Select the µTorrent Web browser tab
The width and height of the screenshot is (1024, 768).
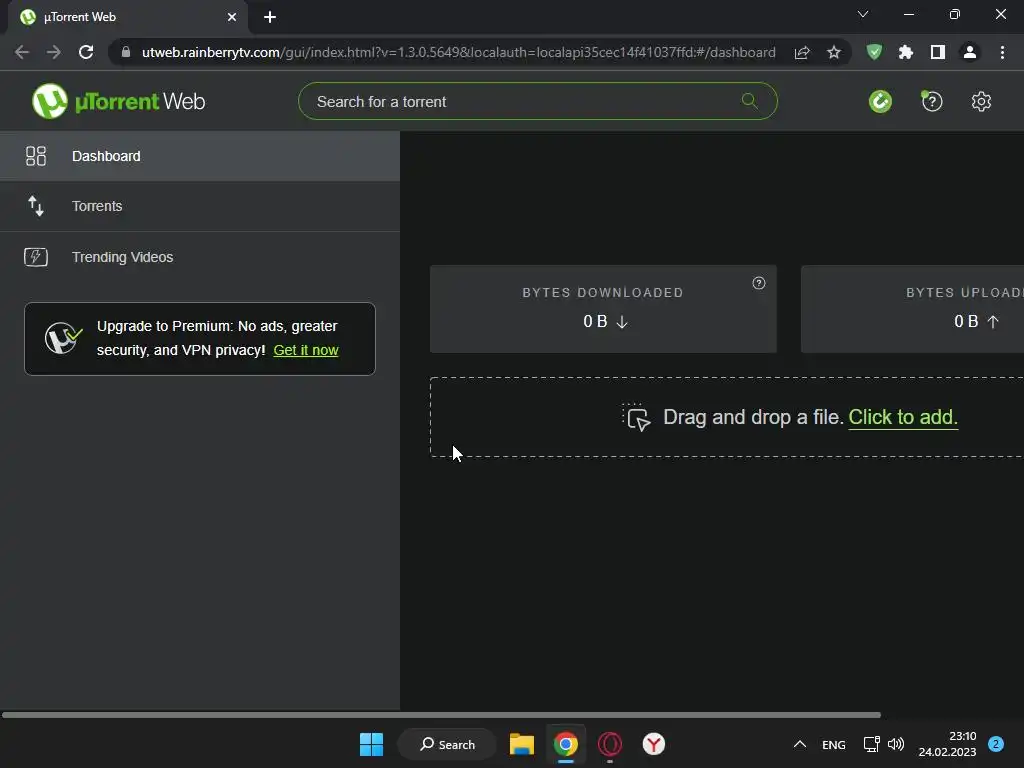pyautogui.click(x=127, y=17)
